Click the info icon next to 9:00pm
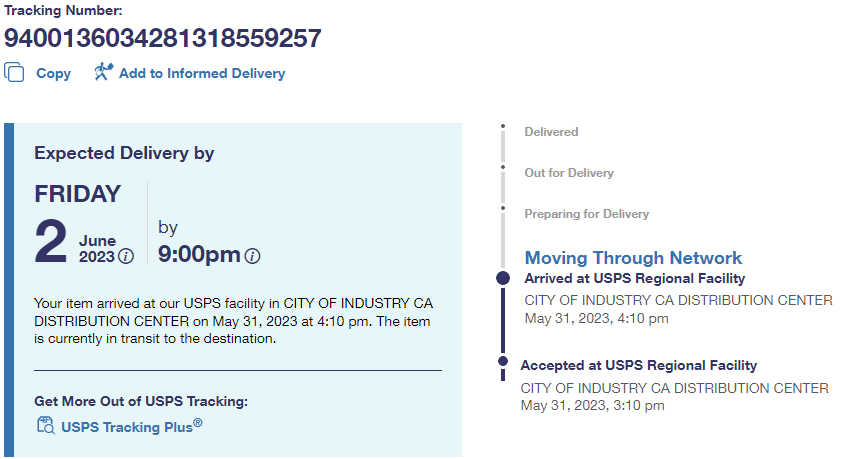Viewport: 861px width, 459px height. point(252,256)
